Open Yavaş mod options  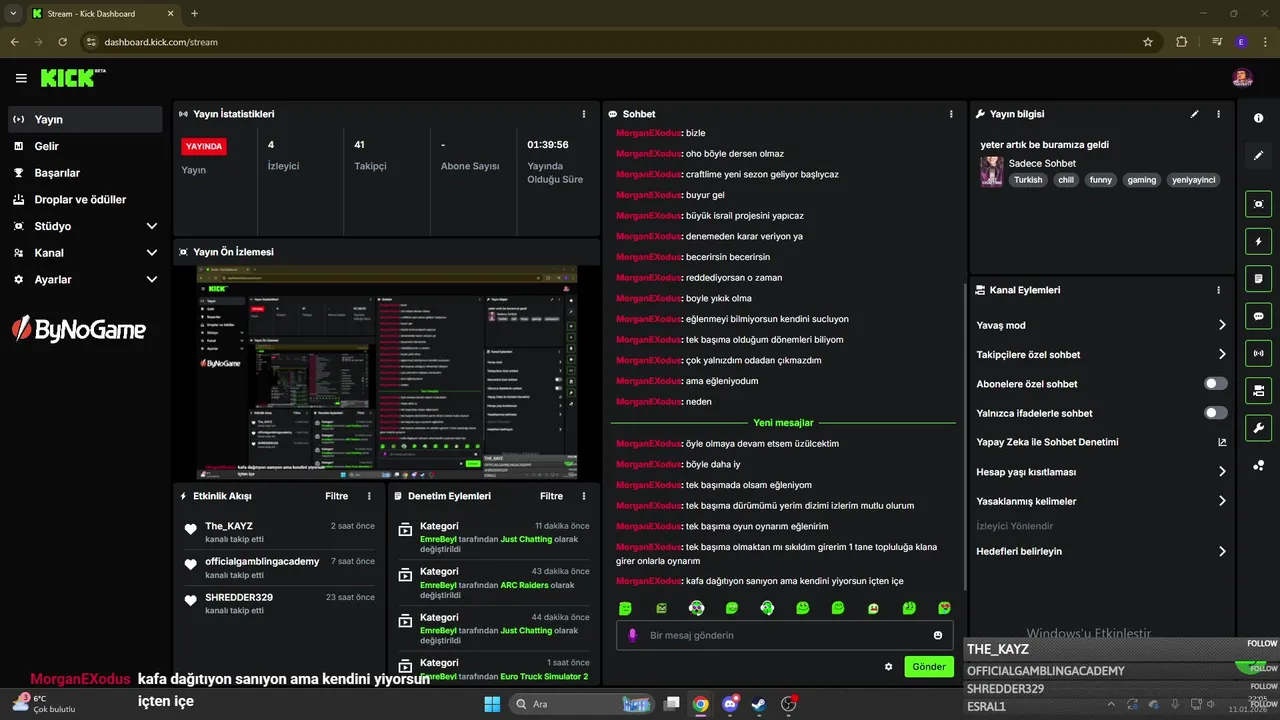[x=1102, y=325]
